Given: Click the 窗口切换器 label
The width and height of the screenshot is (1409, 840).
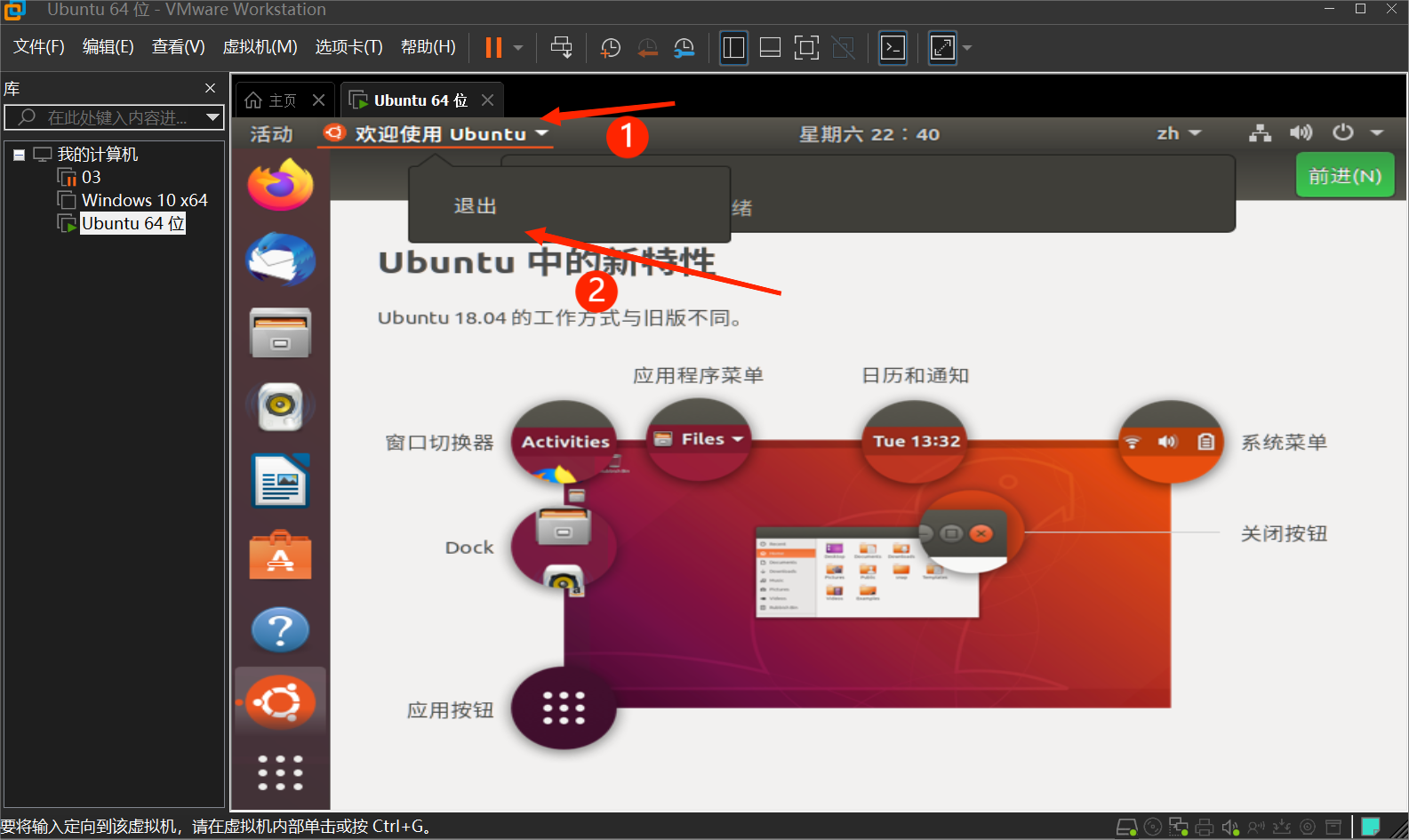Looking at the screenshot, I should (439, 443).
